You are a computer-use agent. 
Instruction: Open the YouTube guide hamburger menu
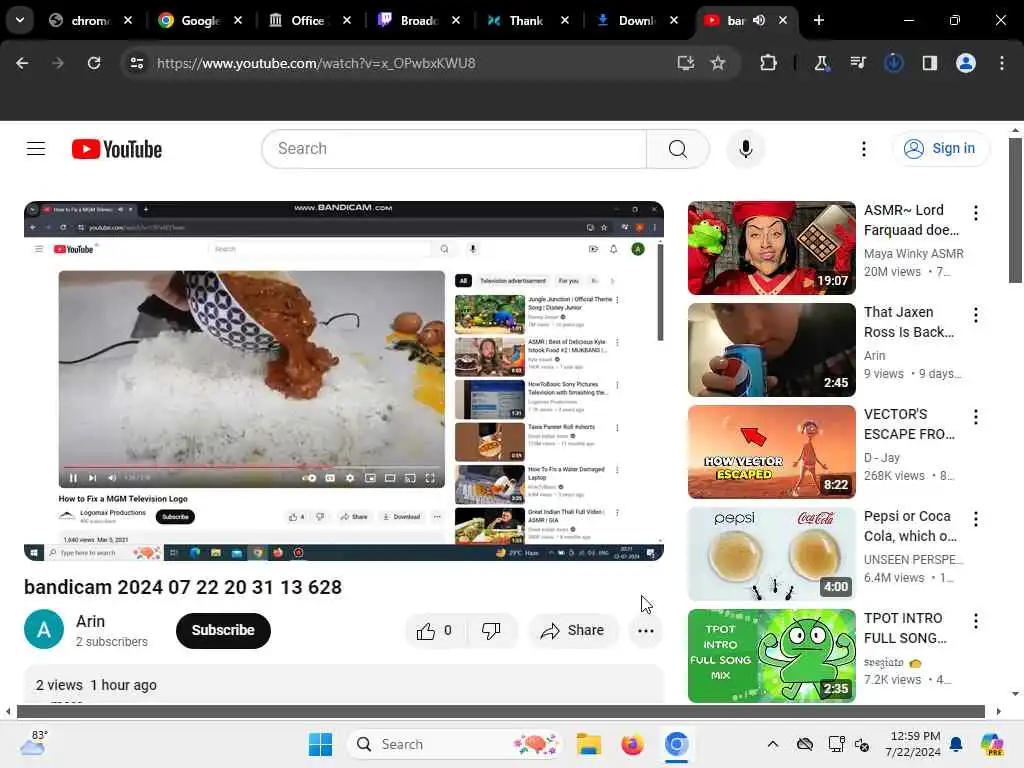(36, 149)
